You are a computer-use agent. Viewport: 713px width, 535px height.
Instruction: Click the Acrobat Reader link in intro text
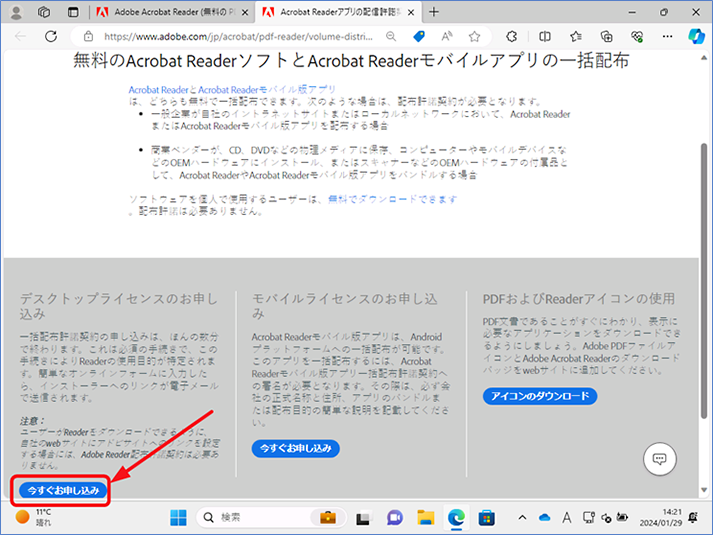point(158,90)
